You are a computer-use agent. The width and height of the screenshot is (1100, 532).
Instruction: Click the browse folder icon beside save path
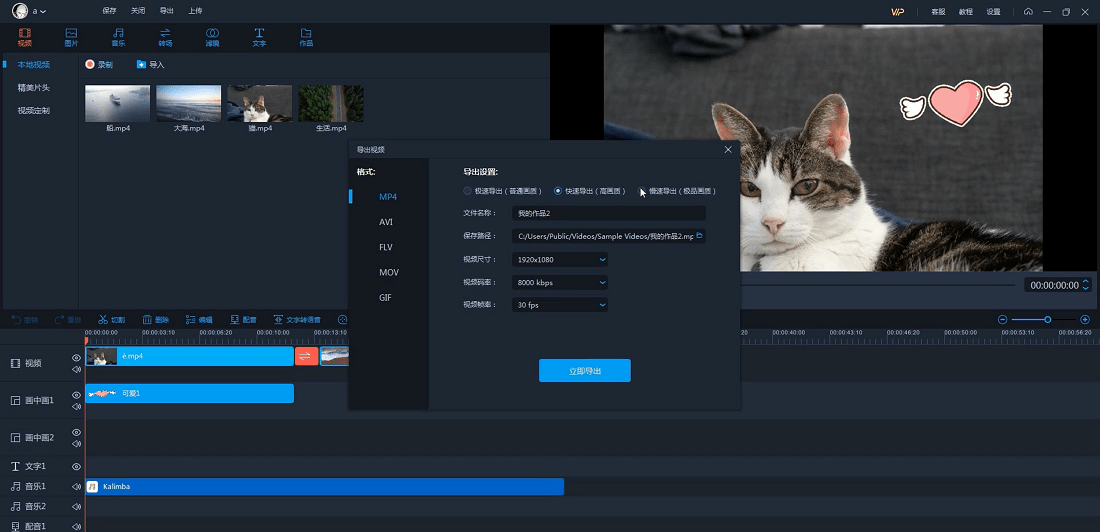point(700,236)
